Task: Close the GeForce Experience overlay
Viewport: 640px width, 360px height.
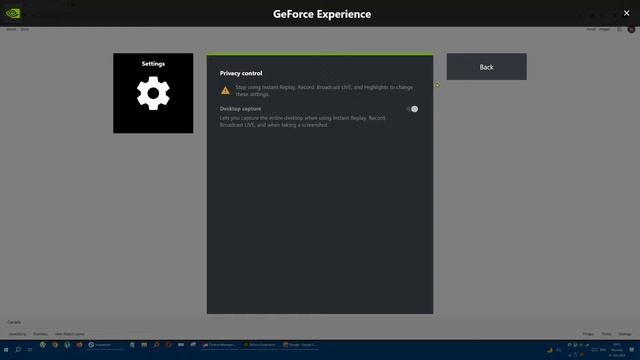Action: tap(626, 13)
